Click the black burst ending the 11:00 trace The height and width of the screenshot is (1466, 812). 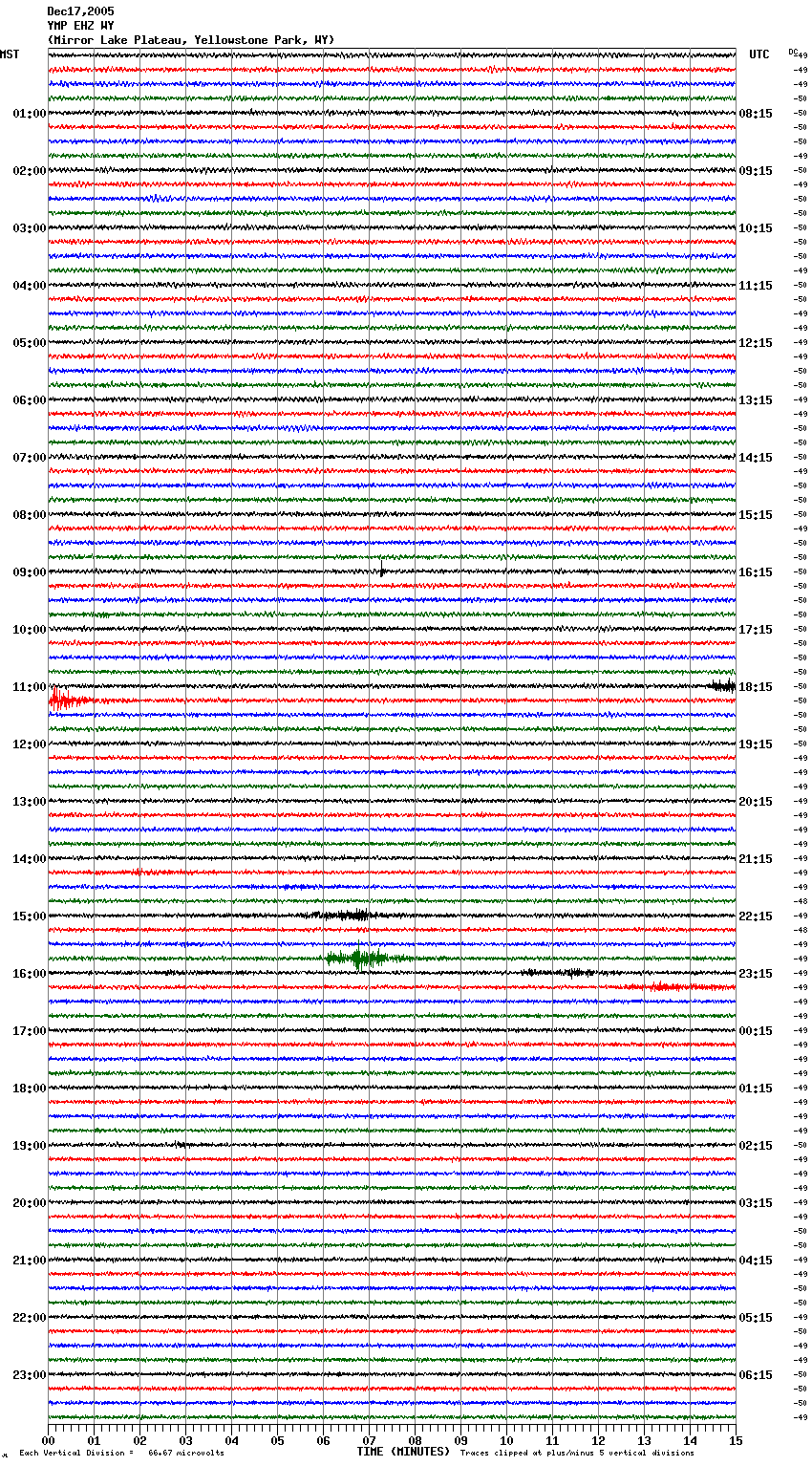(723, 685)
